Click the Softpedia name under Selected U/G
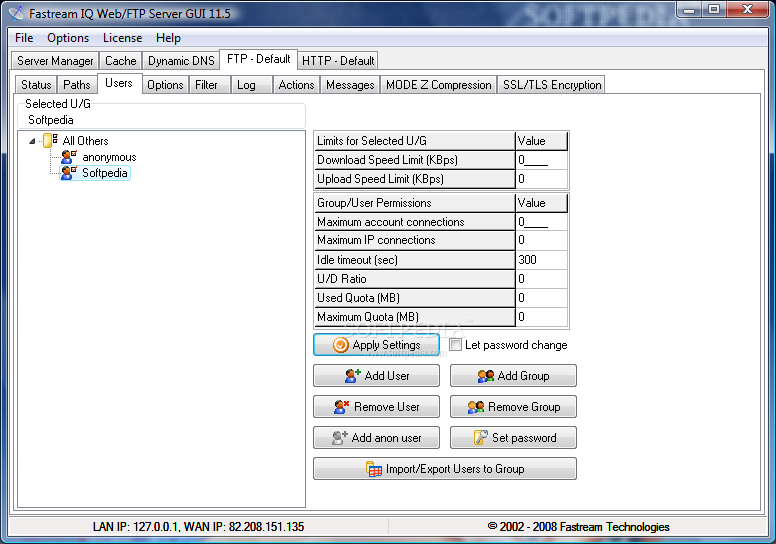The width and height of the screenshot is (776, 544). [50, 120]
